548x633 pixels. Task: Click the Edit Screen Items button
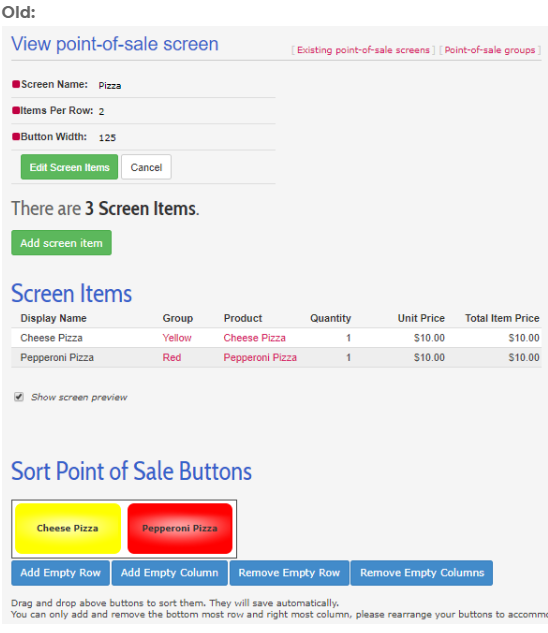click(69, 167)
